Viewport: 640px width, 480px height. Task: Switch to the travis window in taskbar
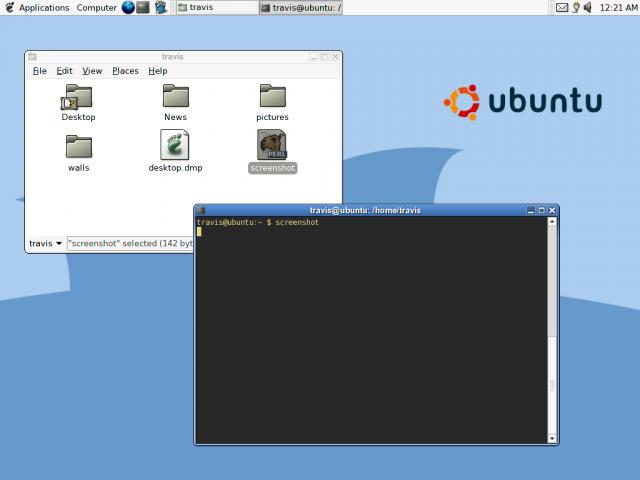click(x=217, y=7)
